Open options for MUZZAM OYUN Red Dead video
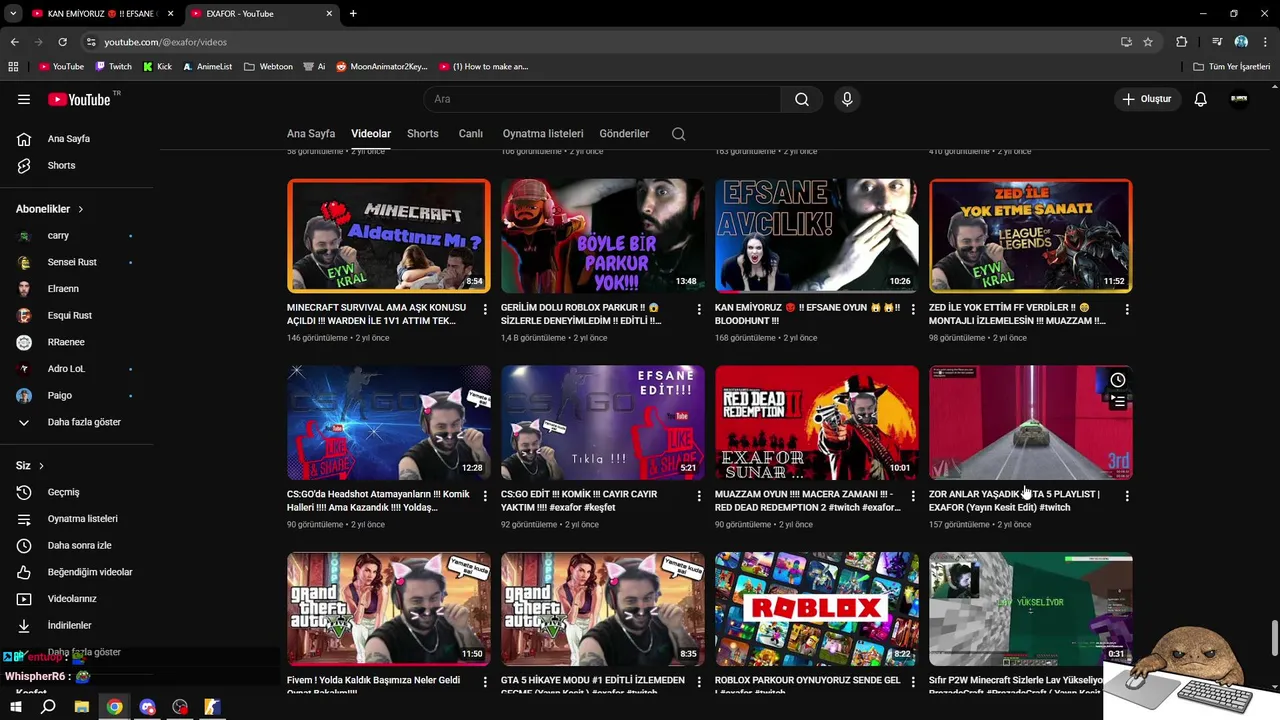 coord(913,496)
